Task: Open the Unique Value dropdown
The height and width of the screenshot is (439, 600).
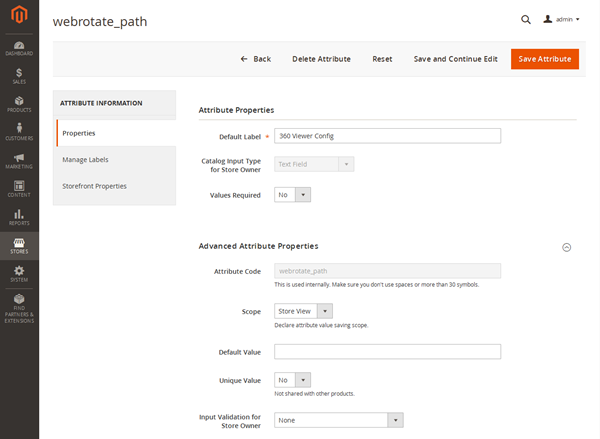Action: pos(292,380)
